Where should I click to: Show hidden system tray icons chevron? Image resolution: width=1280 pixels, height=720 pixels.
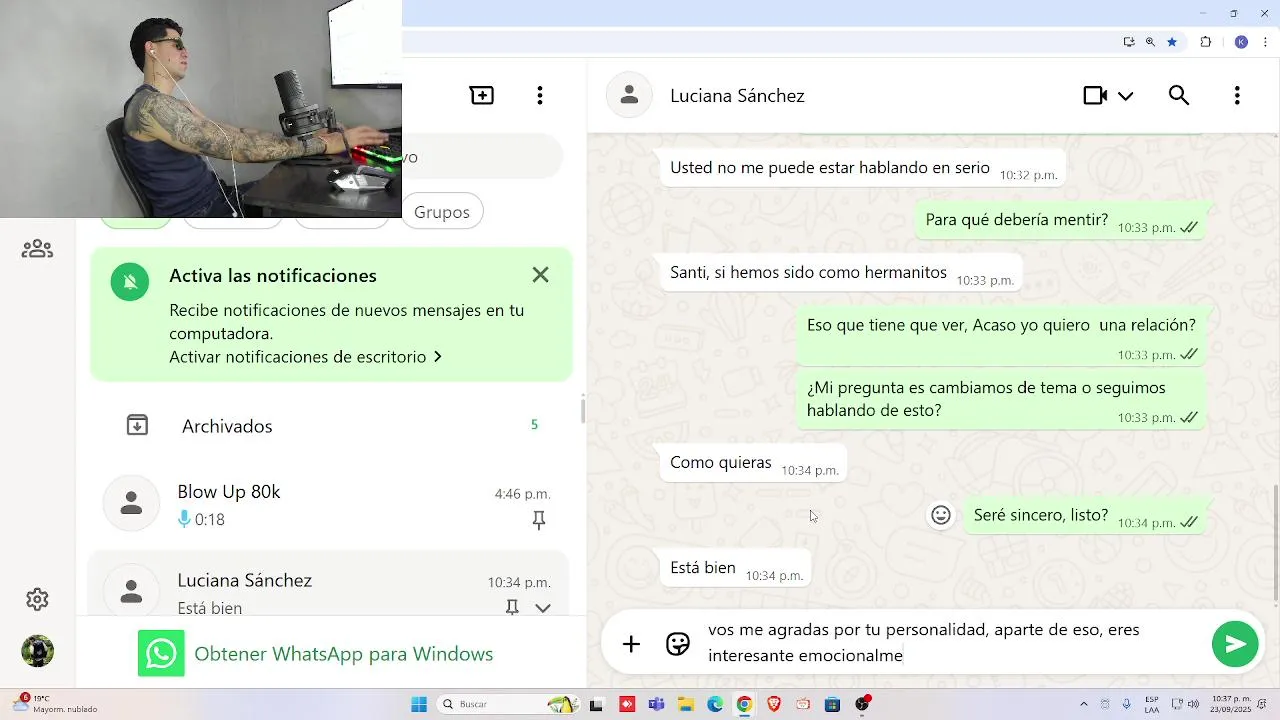[1083, 704]
